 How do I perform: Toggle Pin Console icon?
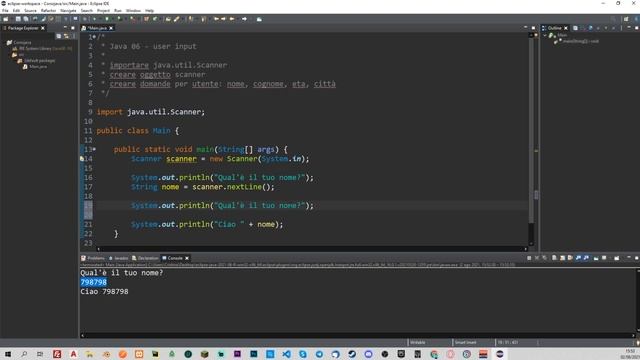[596, 258]
